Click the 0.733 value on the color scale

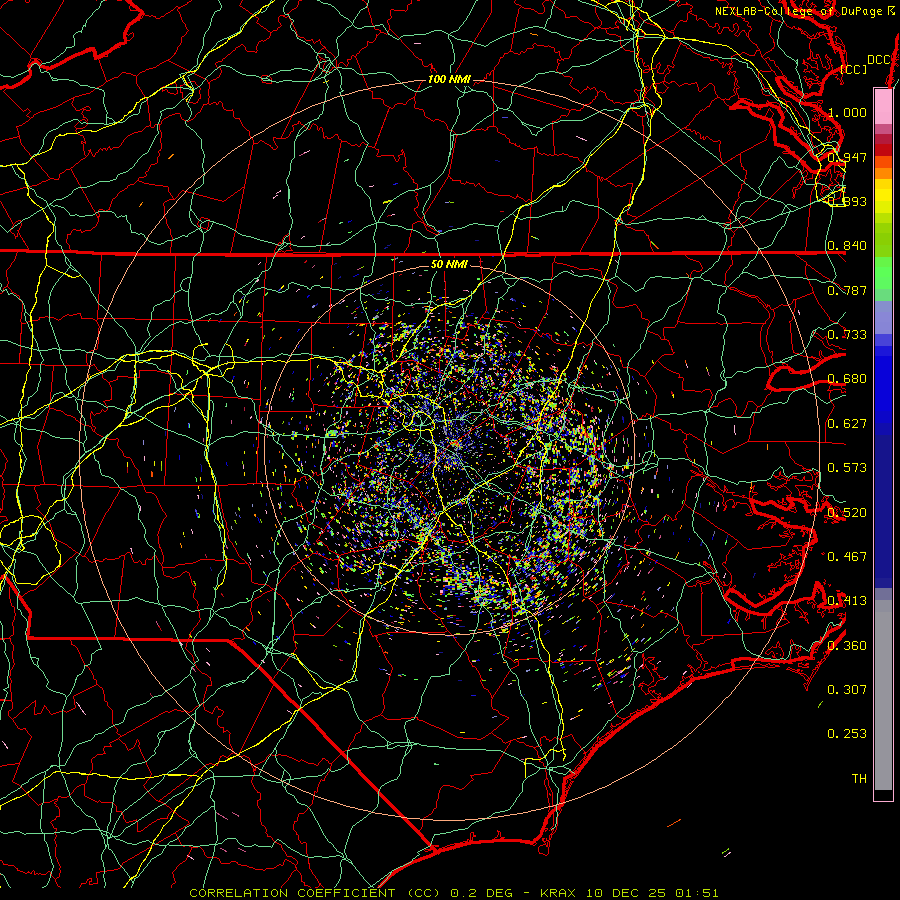847,335
